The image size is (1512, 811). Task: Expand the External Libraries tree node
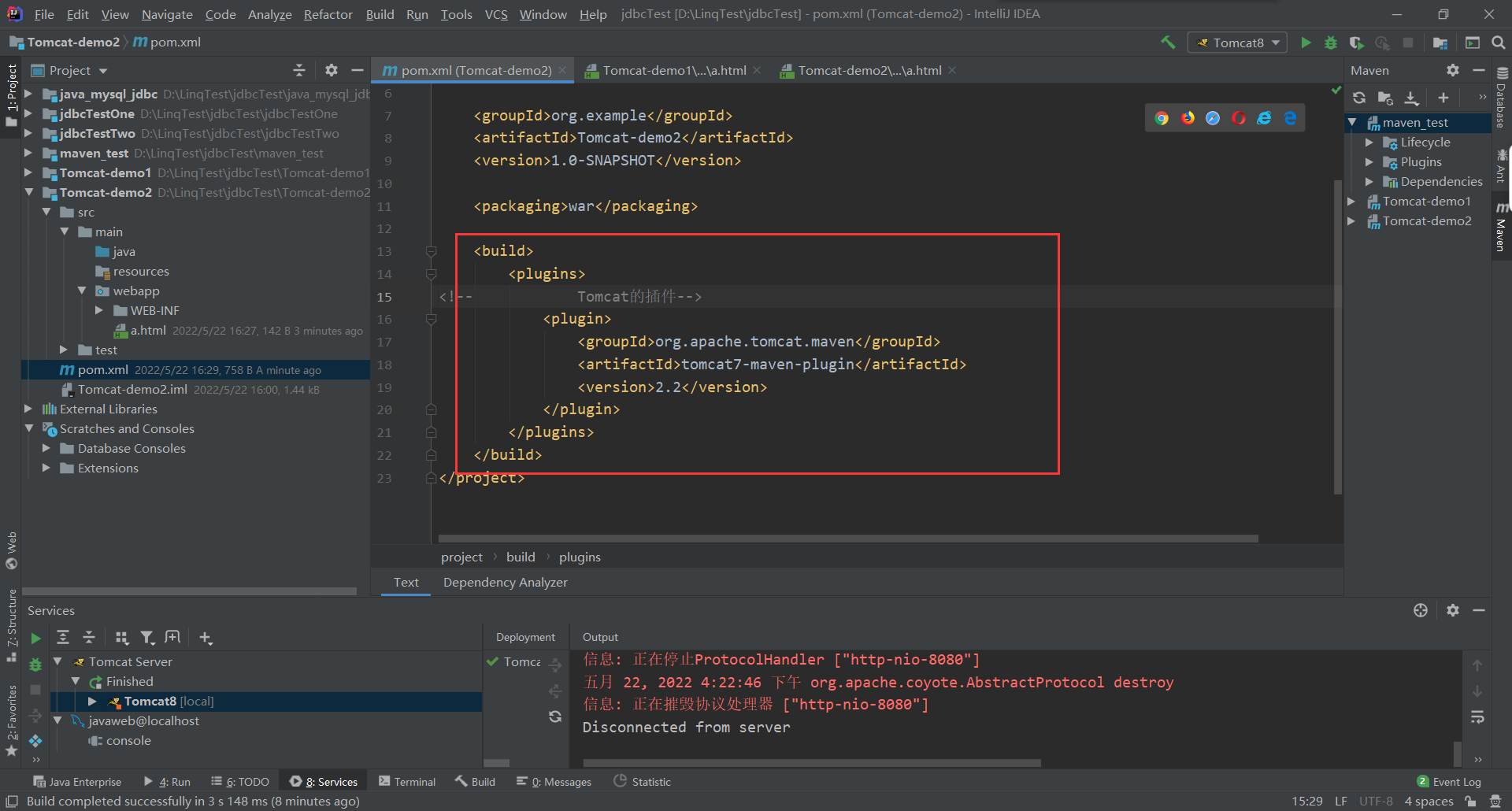(28, 409)
